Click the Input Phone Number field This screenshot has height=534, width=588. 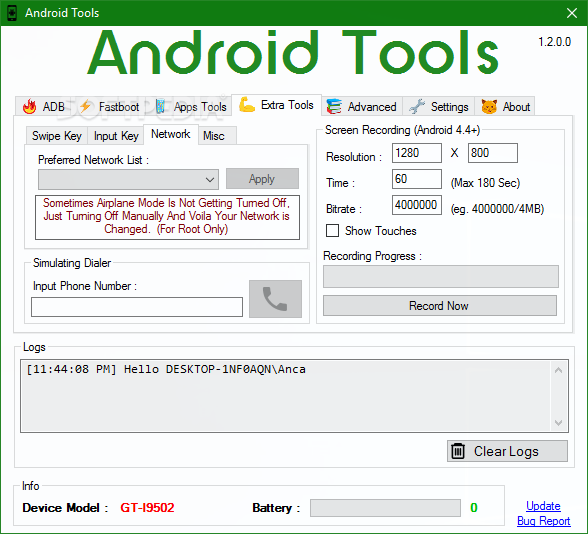(x=137, y=307)
